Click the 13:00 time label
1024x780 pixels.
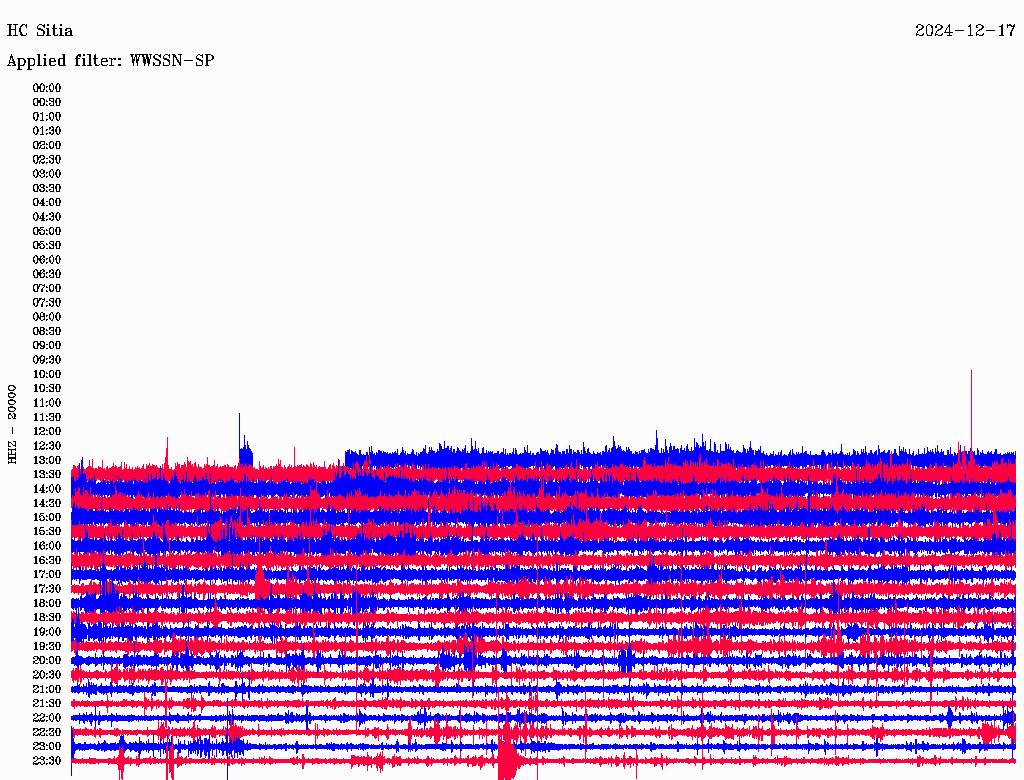click(x=47, y=461)
